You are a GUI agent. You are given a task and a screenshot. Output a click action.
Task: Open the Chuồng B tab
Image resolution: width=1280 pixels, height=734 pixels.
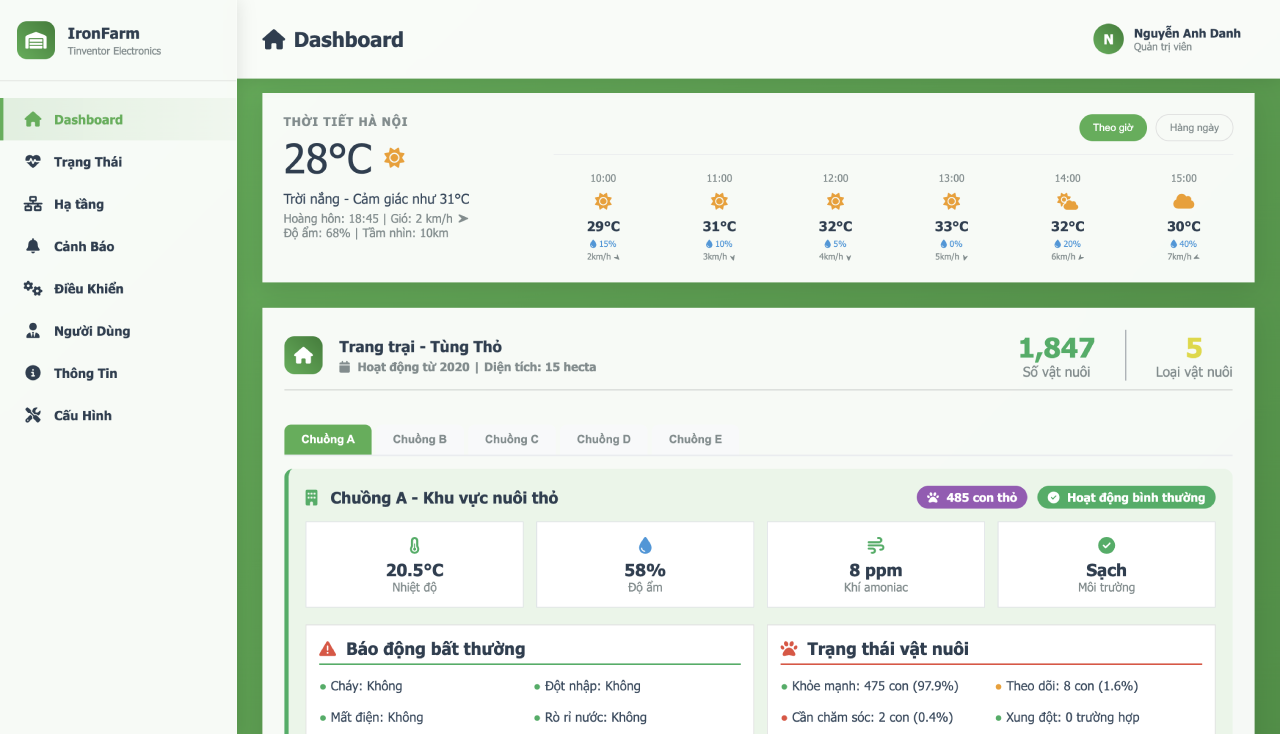pos(420,439)
